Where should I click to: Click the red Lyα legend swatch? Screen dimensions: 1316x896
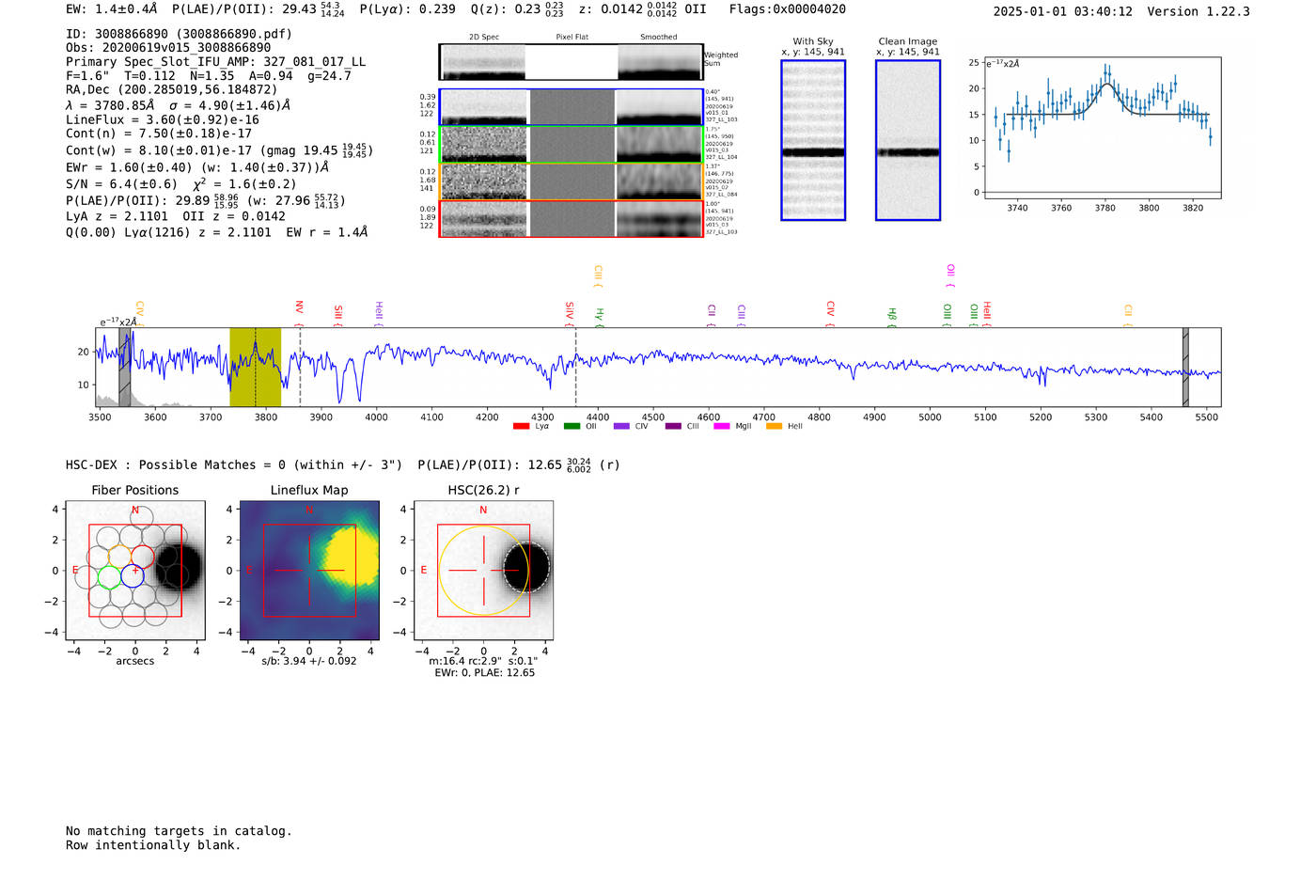coord(521,427)
